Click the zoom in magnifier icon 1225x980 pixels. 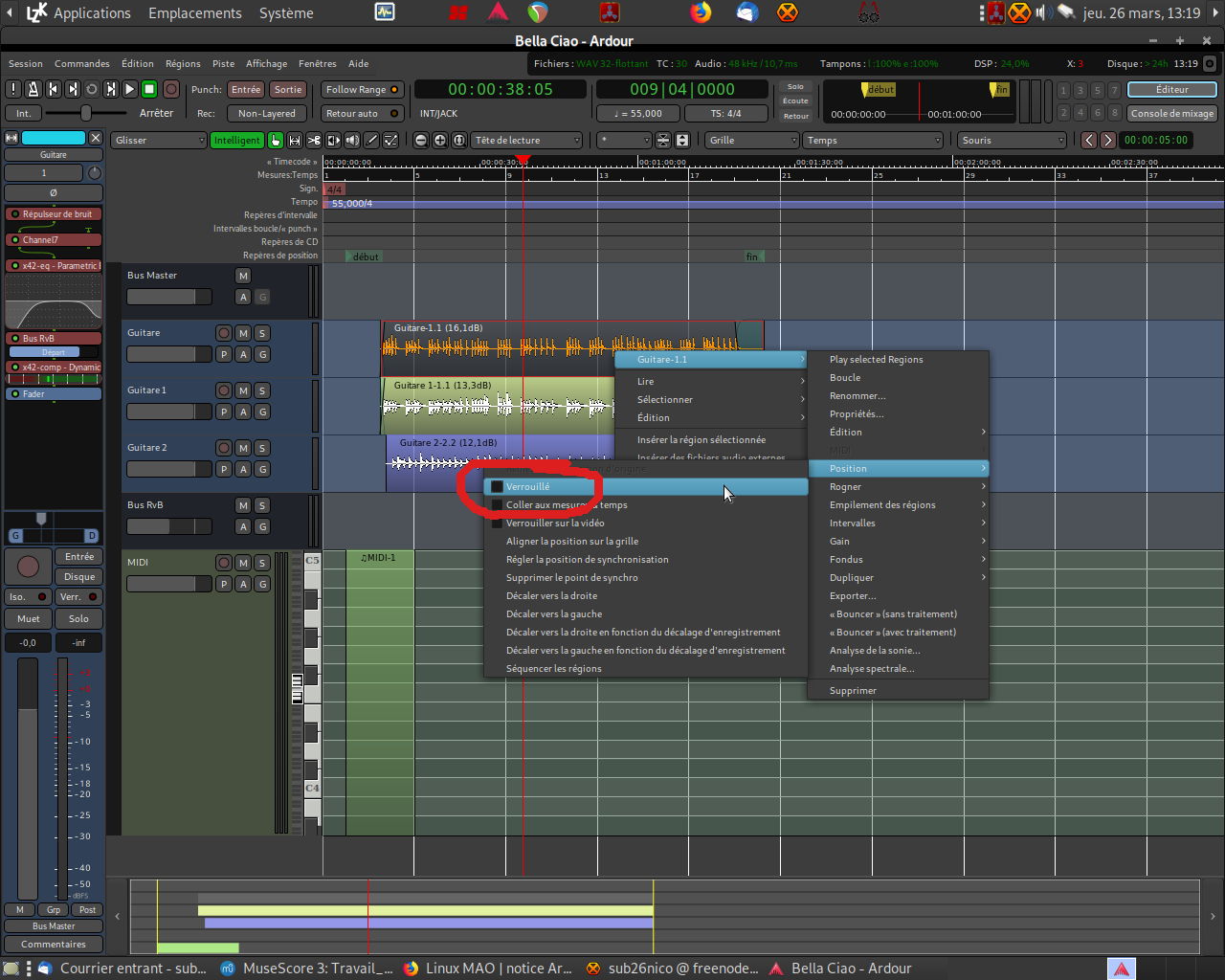click(x=440, y=140)
